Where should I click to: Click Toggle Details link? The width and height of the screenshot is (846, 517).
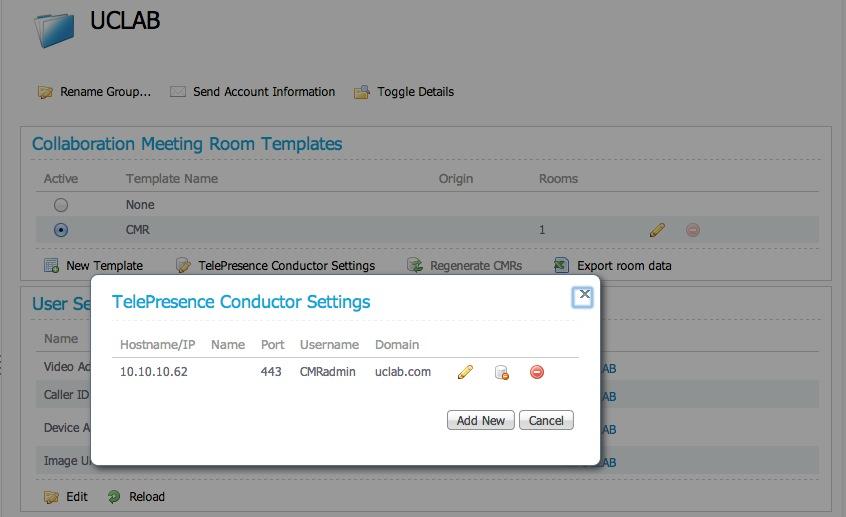[x=415, y=92]
